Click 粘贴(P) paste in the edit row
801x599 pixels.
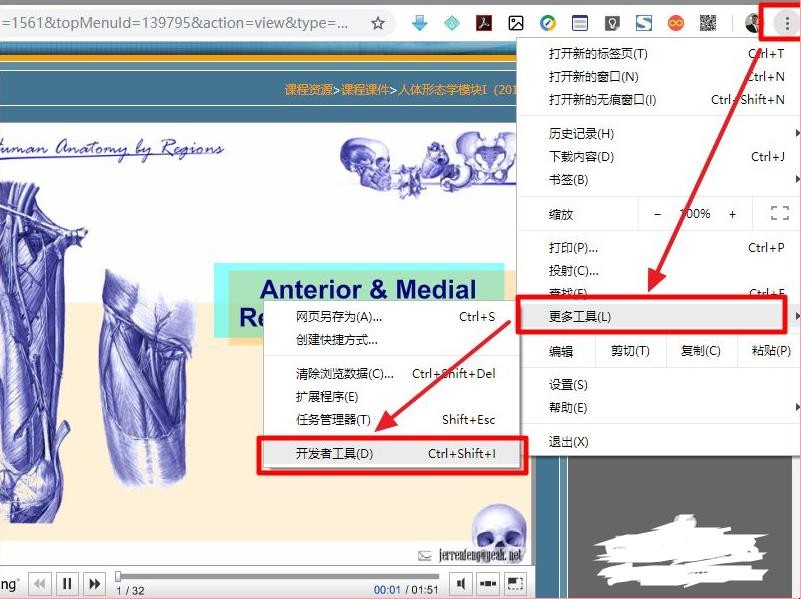coord(770,351)
